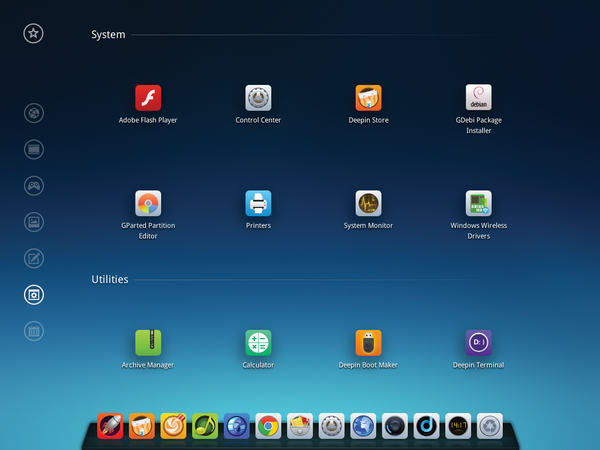This screenshot has height=450, width=600.
Task: Open the orange swirl app in the dock
Action: (x=173, y=426)
